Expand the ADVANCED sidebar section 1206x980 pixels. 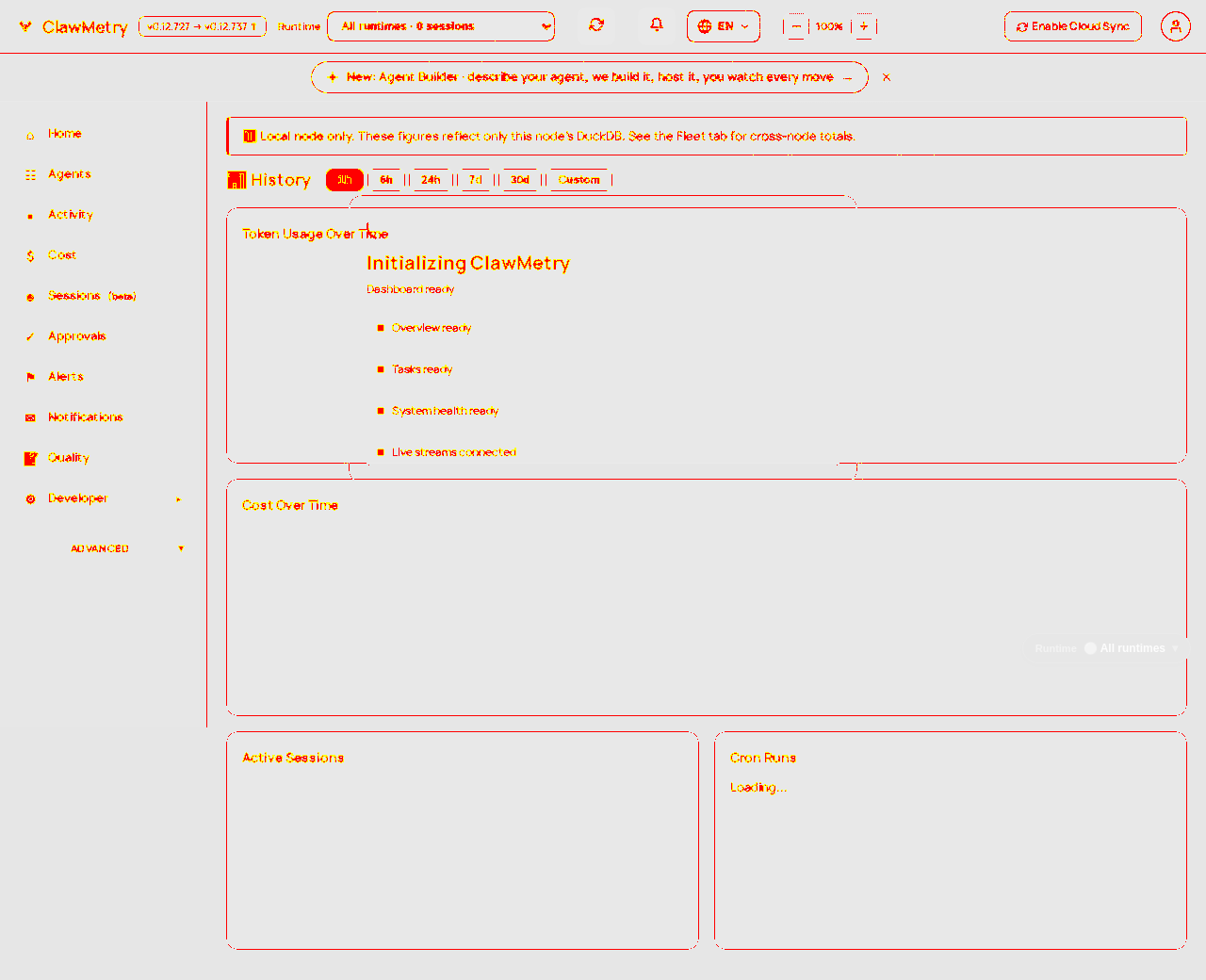pyautogui.click(x=126, y=548)
